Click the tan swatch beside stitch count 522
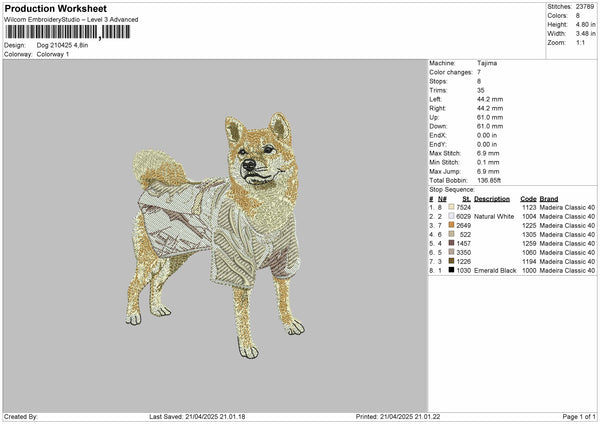This screenshot has width=600, height=424. click(x=451, y=234)
